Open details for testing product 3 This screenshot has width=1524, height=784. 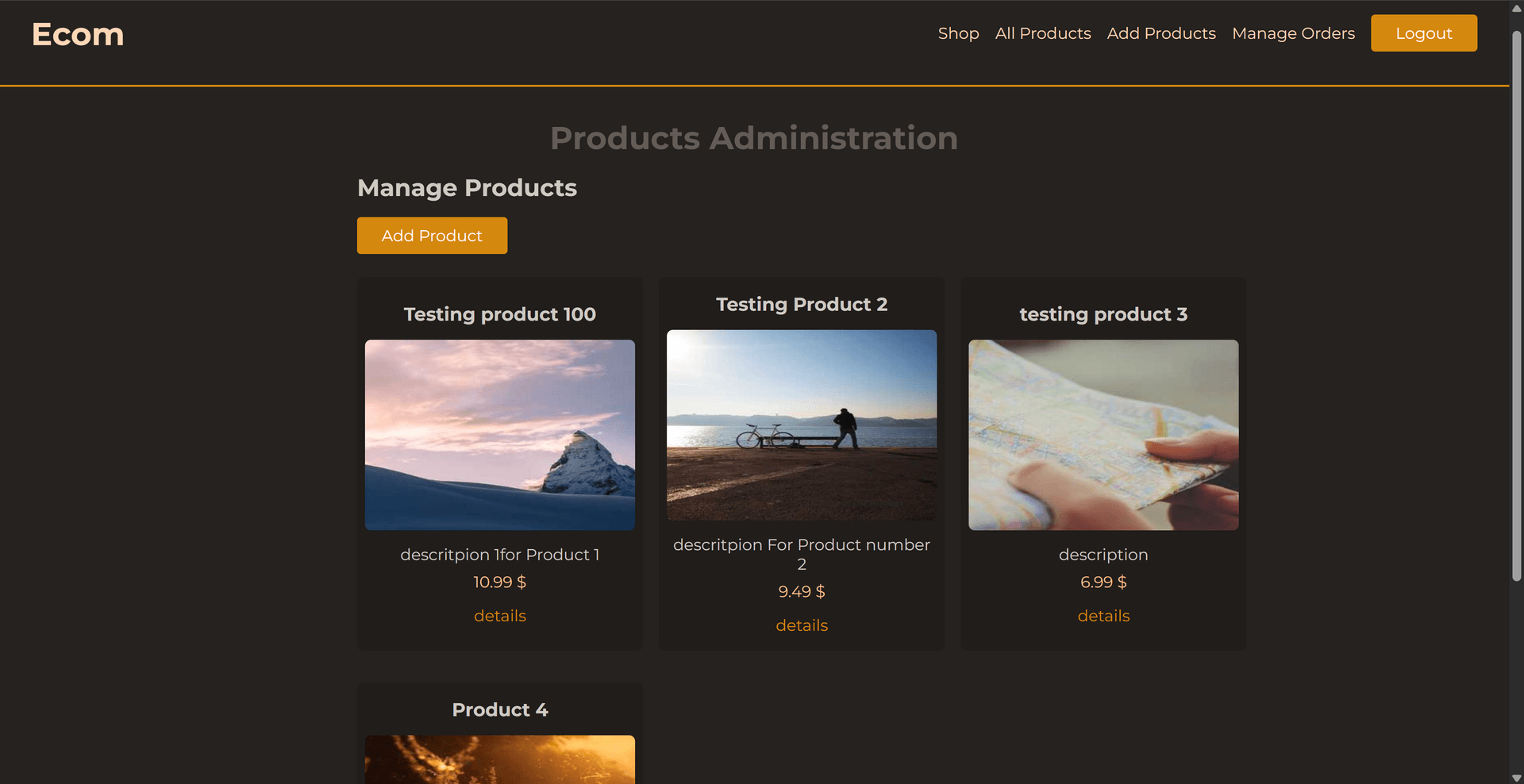click(1103, 616)
